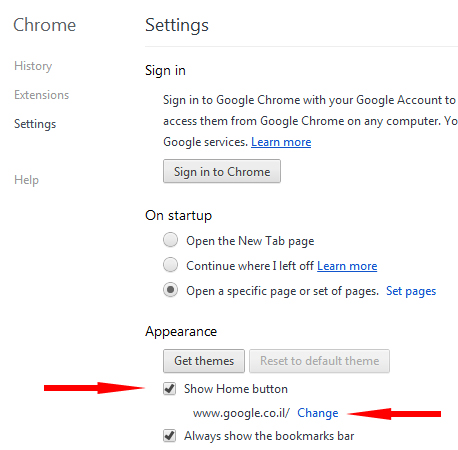
Task: Click Reset to default theme button
Action: tap(319, 361)
